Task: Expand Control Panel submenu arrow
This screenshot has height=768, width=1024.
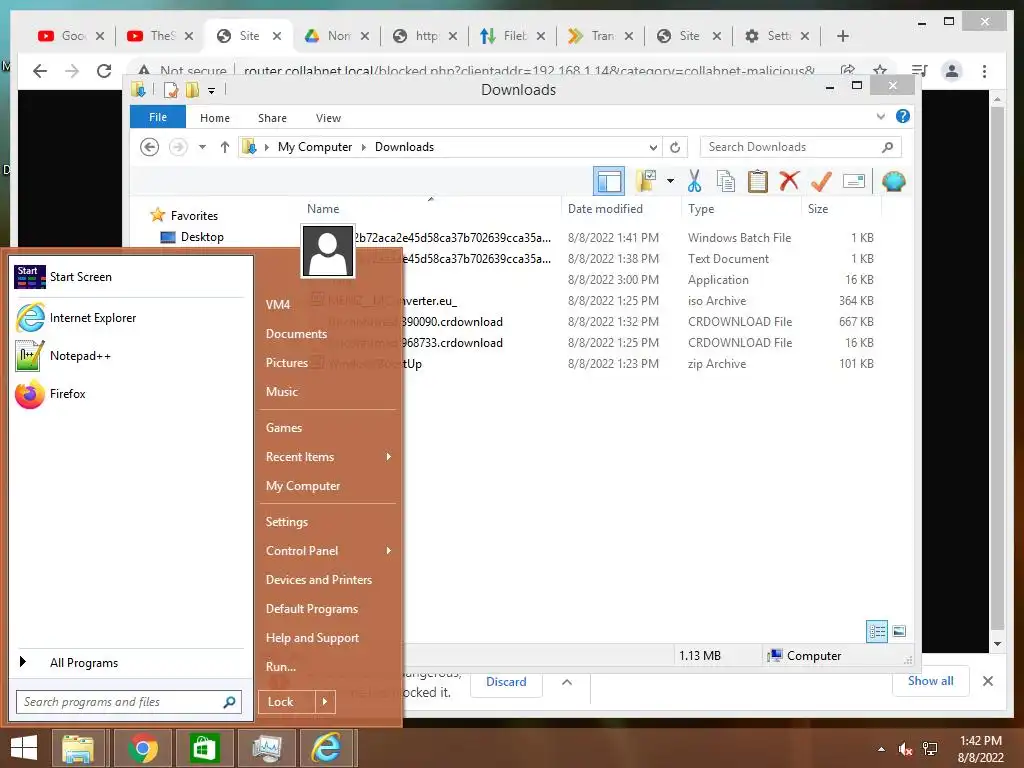Action: pos(389,551)
